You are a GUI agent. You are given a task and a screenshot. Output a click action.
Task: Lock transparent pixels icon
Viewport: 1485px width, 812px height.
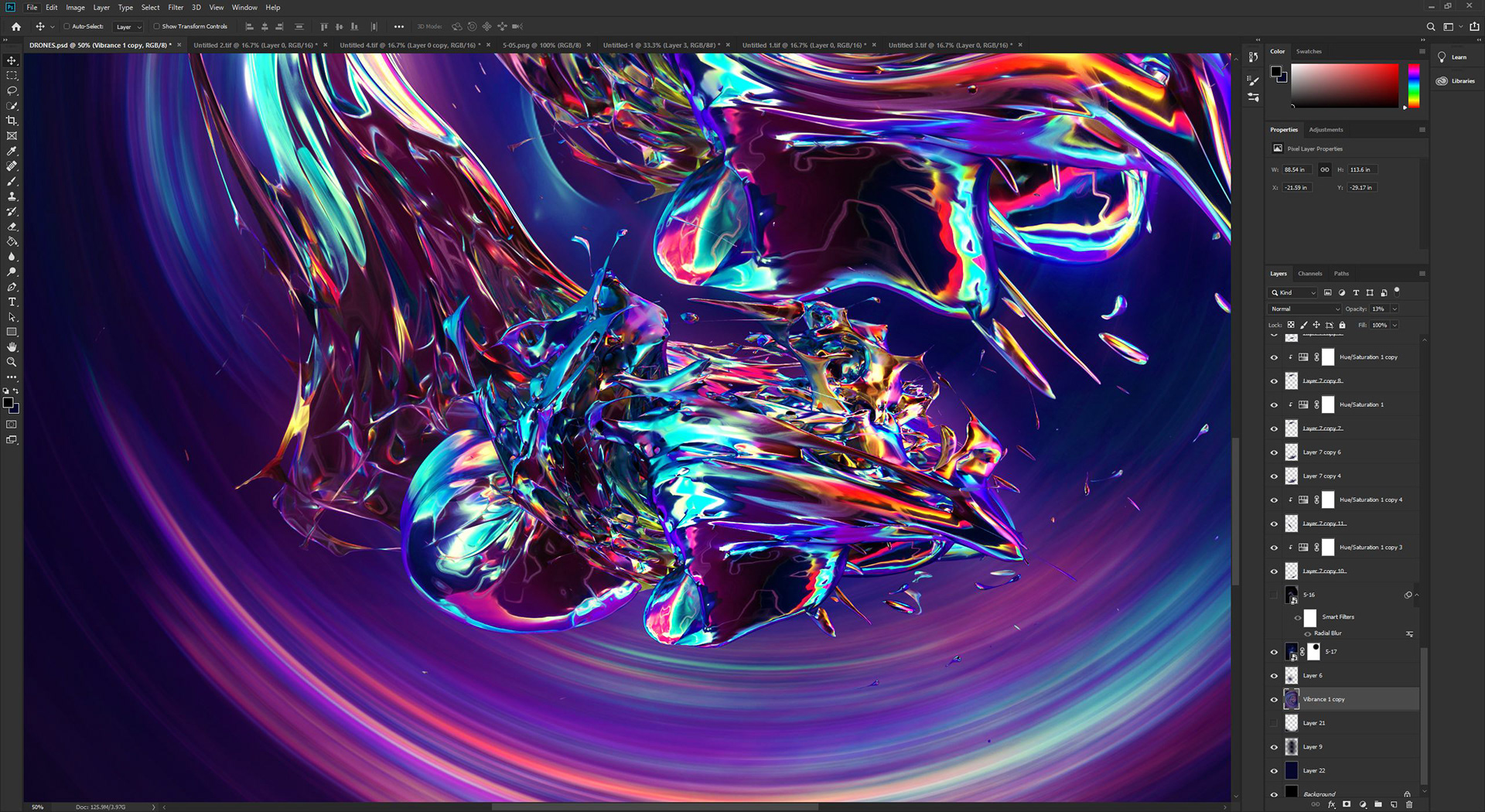(1291, 325)
